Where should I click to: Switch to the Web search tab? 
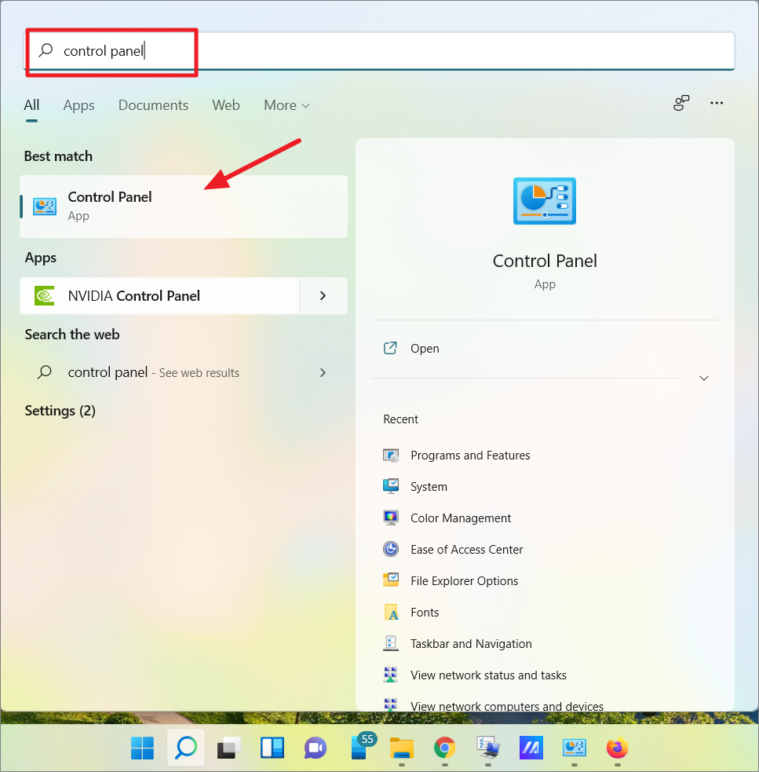click(226, 105)
